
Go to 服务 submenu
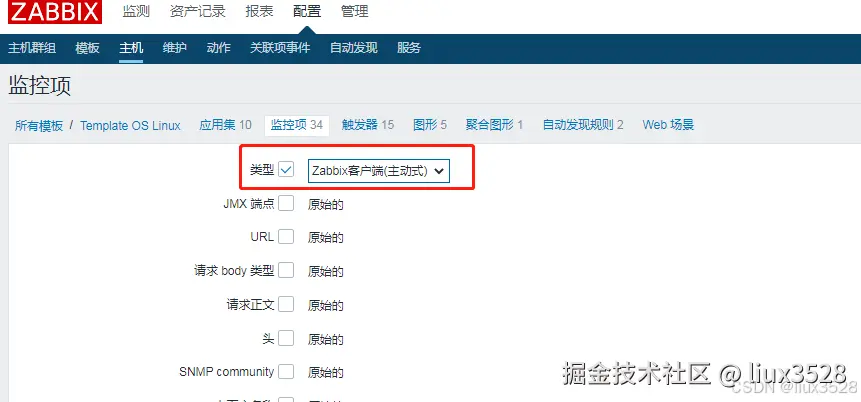pyautogui.click(x=409, y=48)
